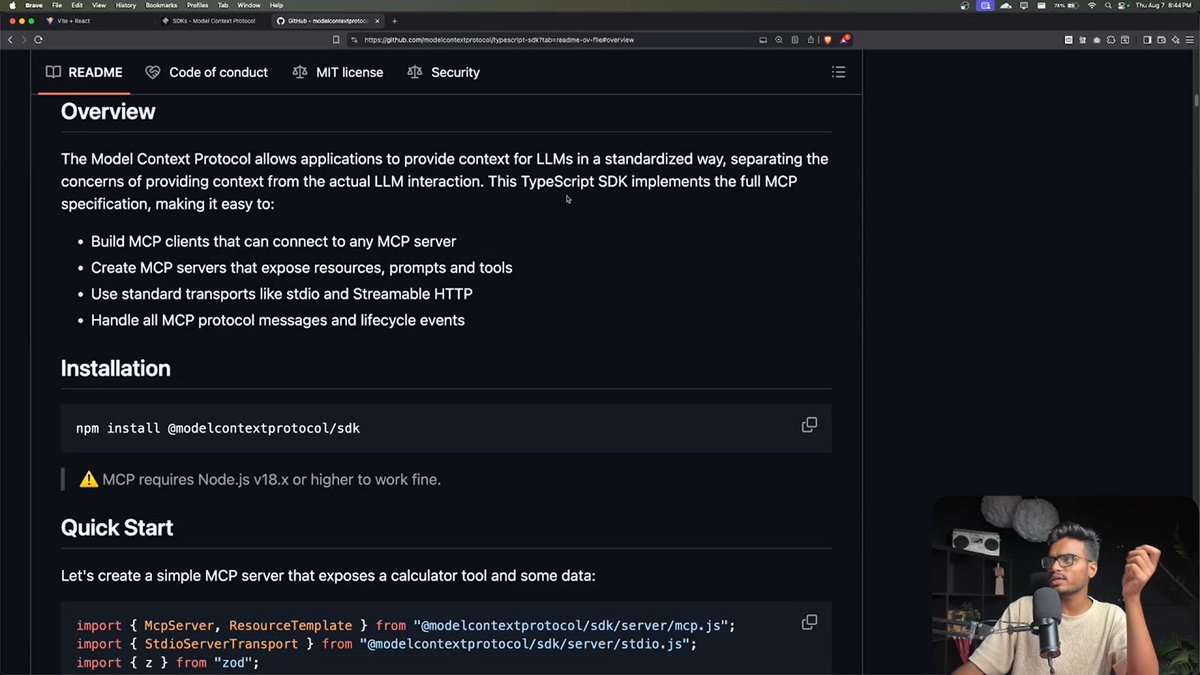Click 'Build MCP clients' bullet
The width and height of the screenshot is (1200, 675).
[273, 241]
